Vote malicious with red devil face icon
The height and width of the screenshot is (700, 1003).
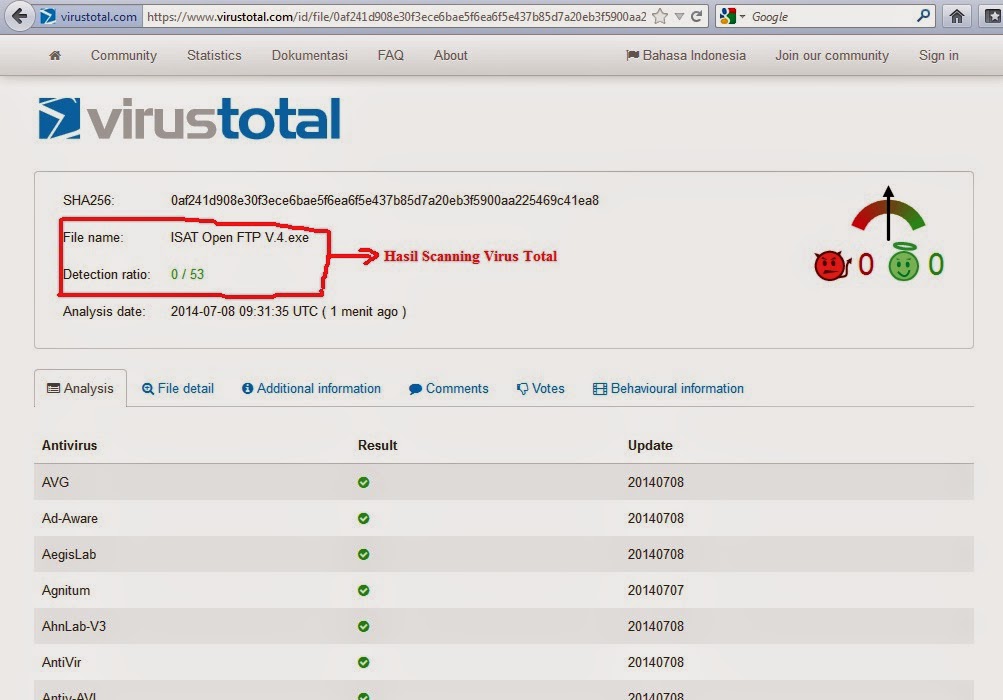(x=831, y=265)
